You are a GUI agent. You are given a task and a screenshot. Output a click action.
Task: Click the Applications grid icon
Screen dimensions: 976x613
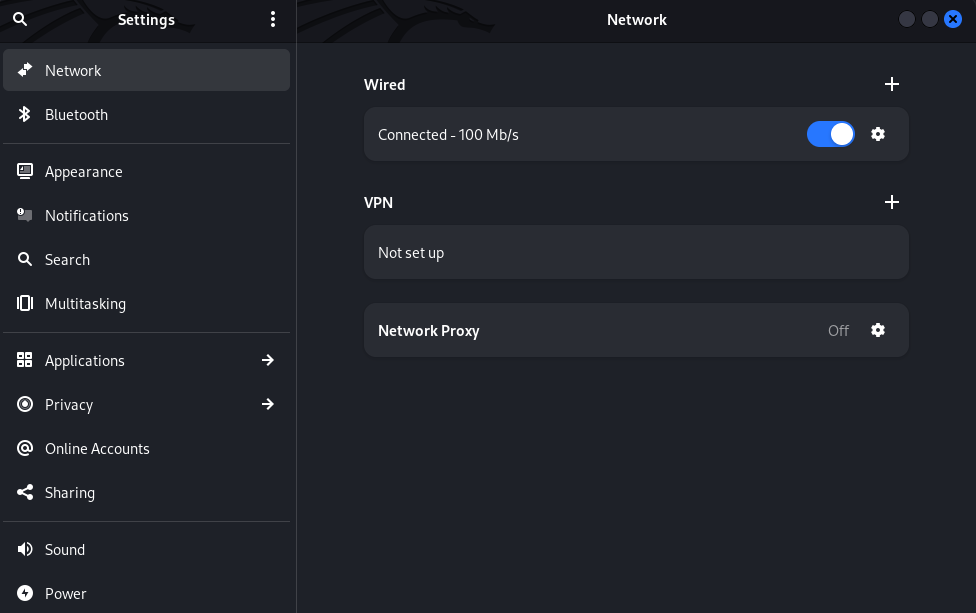tap(25, 360)
